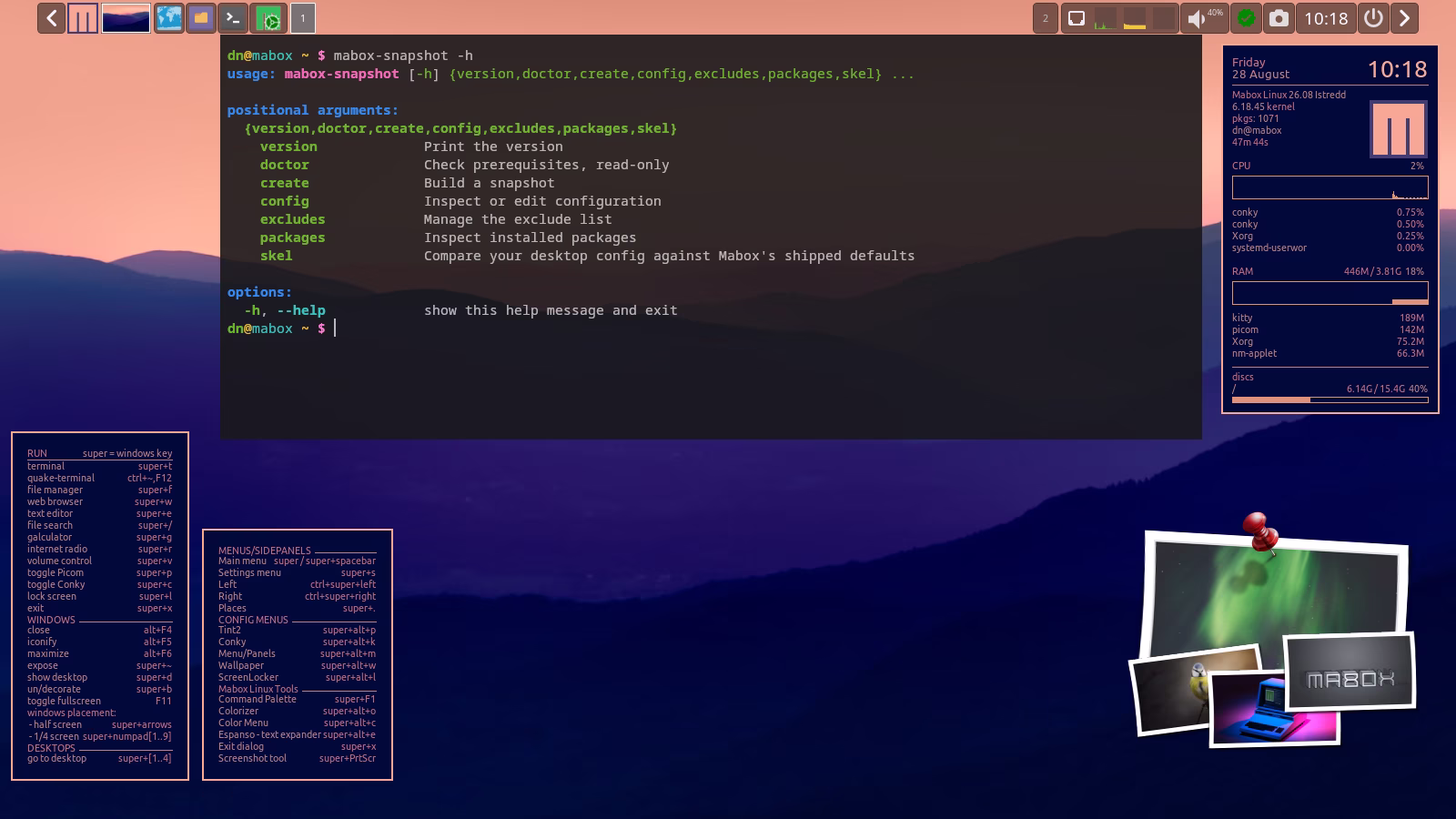The width and height of the screenshot is (1456, 819).
Task: Click the 'kitty' memory row in Conky
Action: 1328,318
